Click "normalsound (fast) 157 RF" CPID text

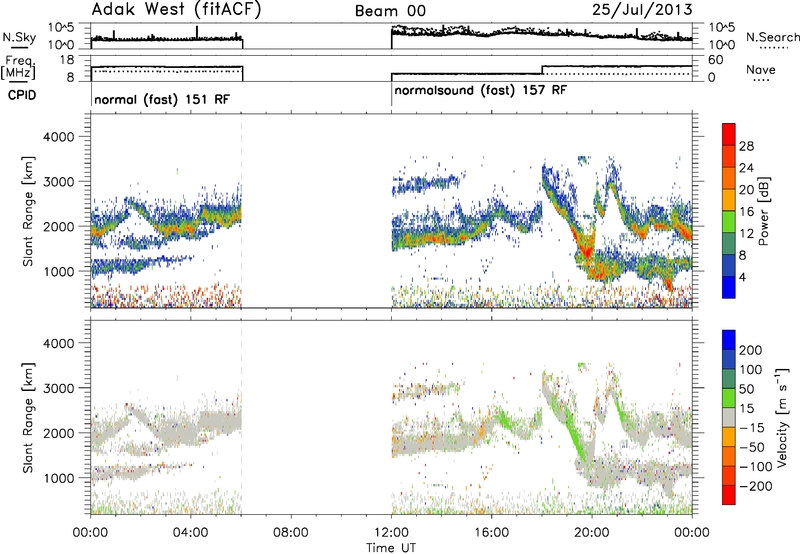click(x=481, y=90)
